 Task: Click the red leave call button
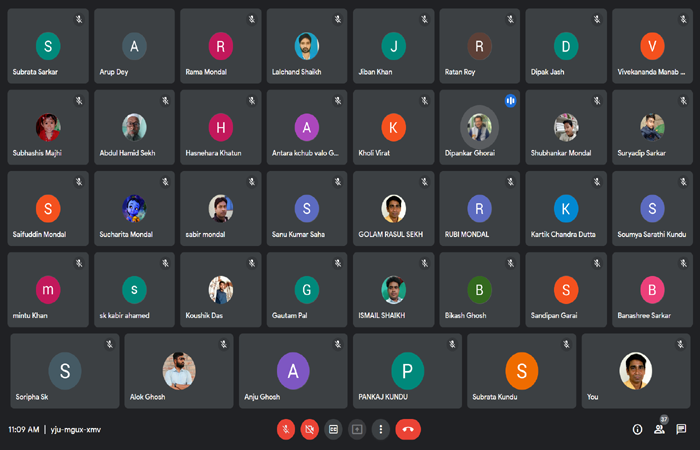pyautogui.click(x=408, y=429)
